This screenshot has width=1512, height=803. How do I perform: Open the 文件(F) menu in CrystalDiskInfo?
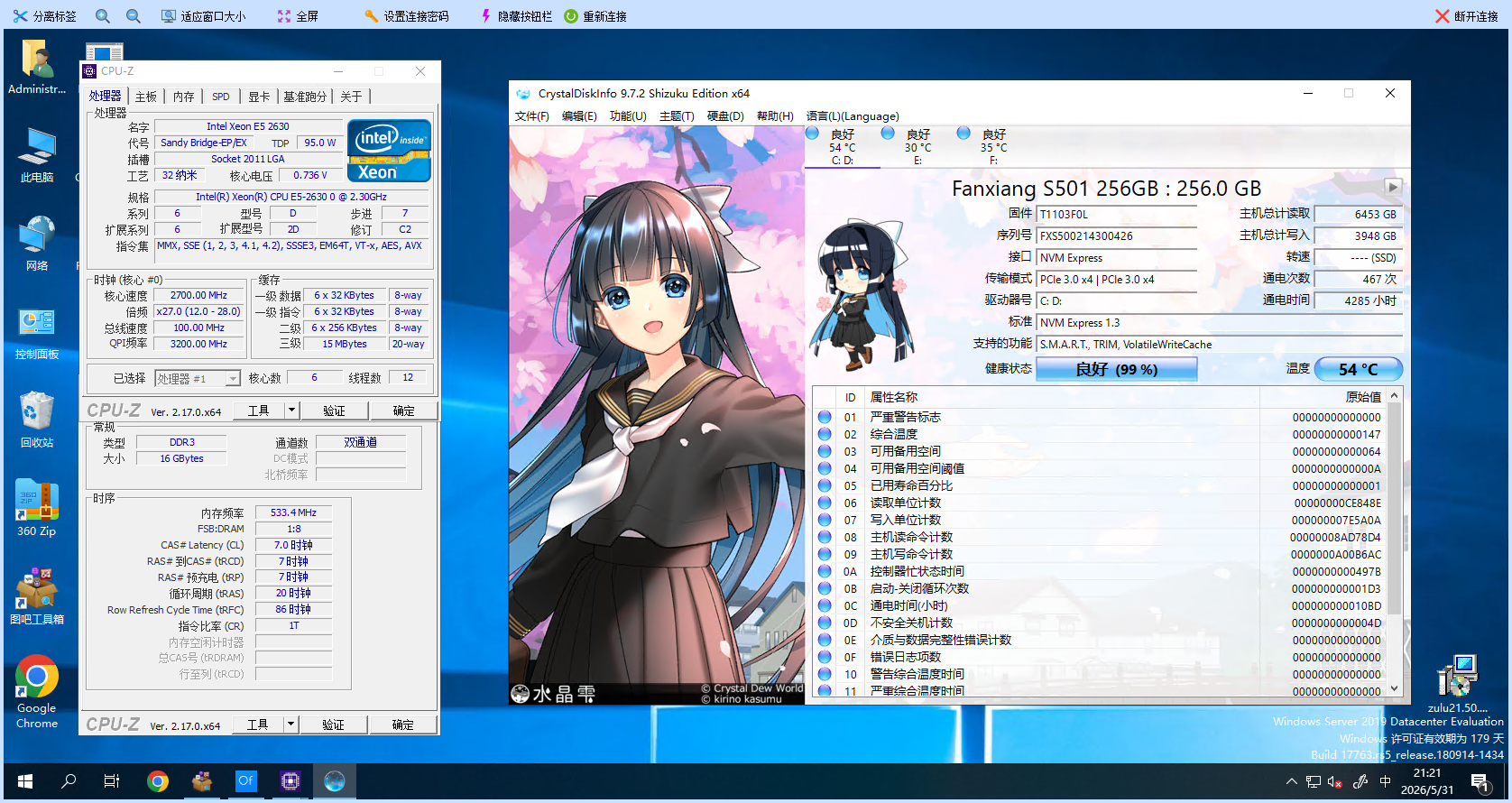point(532,116)
